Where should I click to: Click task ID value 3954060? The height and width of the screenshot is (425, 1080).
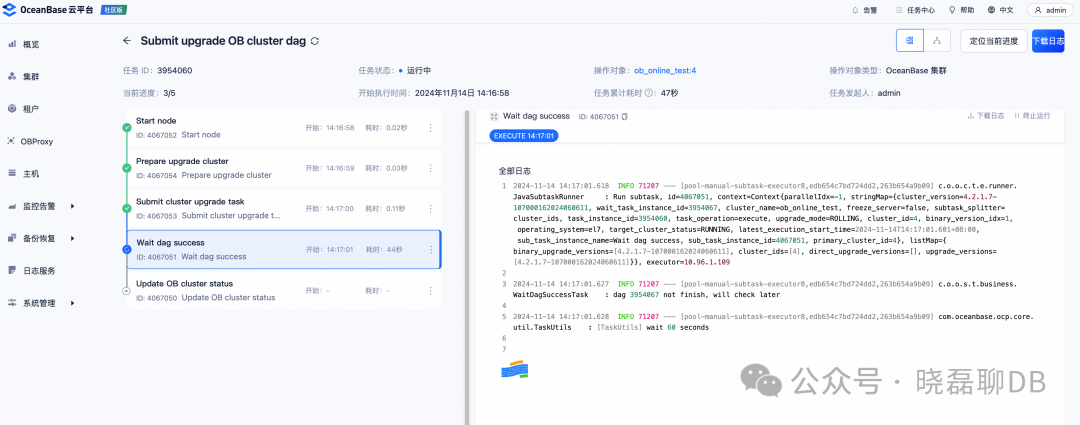175,70
